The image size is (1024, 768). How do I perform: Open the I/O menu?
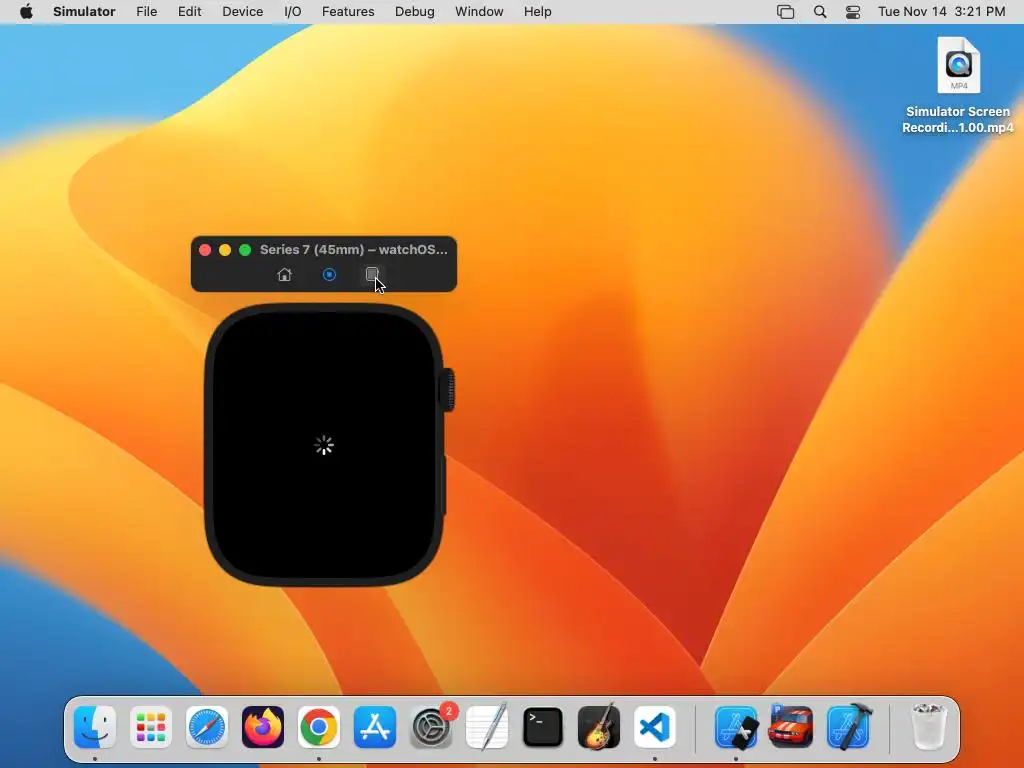coord(293,12)
